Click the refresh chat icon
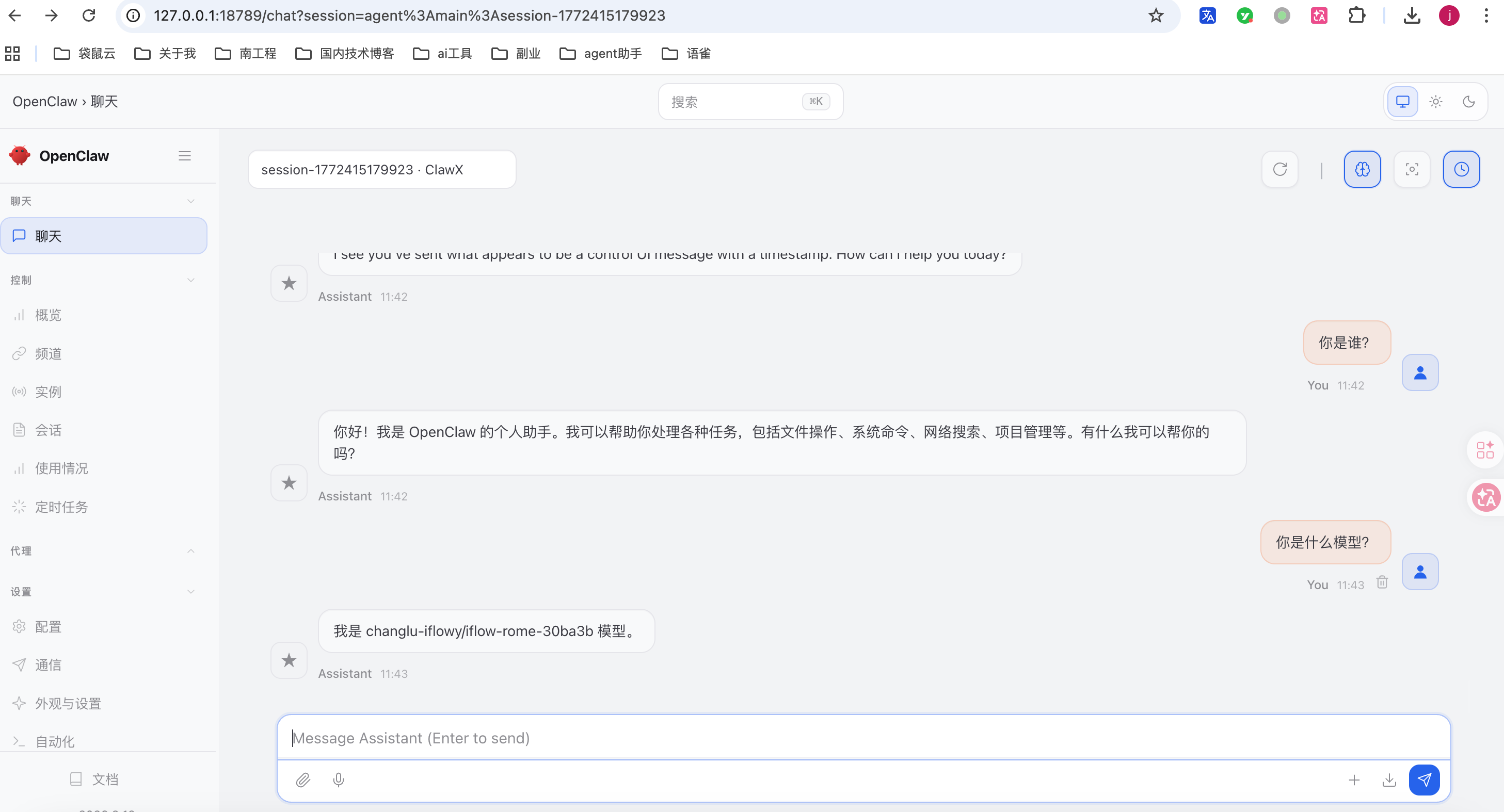Viewport: 1504px width, 812px height. tap(1280, 169)
